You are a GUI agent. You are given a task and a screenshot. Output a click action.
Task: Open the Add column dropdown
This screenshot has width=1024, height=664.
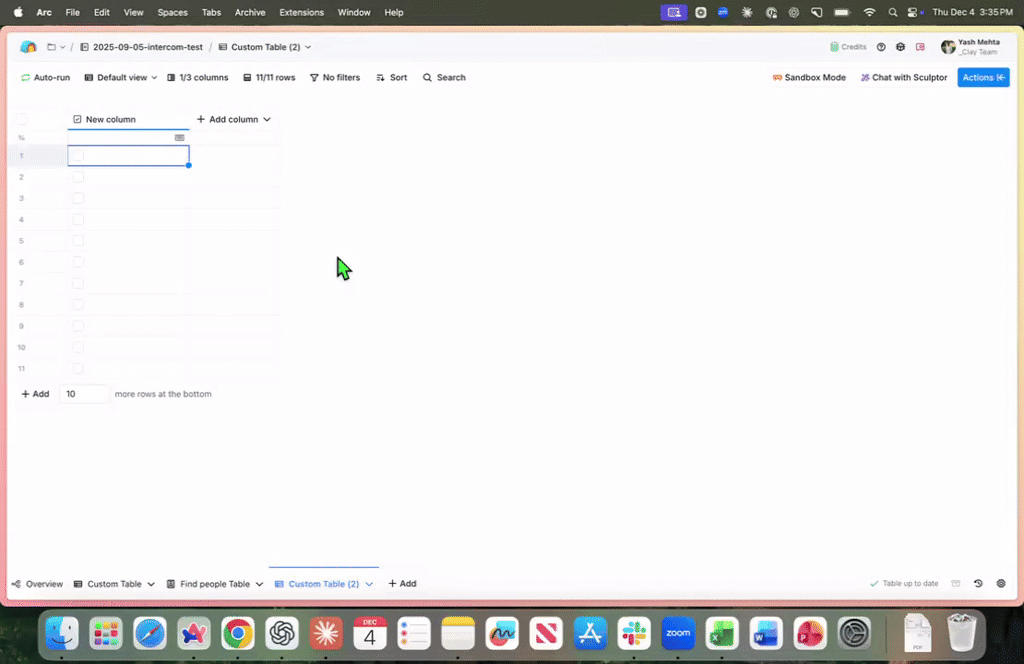pyautogui.click(x=233, y=120)
